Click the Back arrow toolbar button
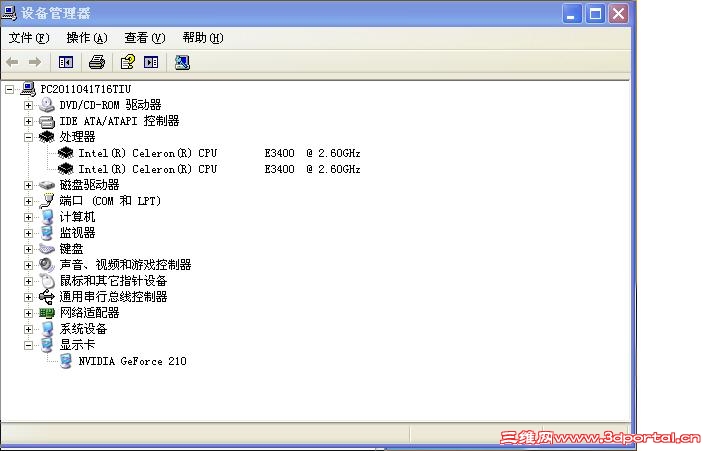The height and width of the screenshot is (451, 720). 12,62
